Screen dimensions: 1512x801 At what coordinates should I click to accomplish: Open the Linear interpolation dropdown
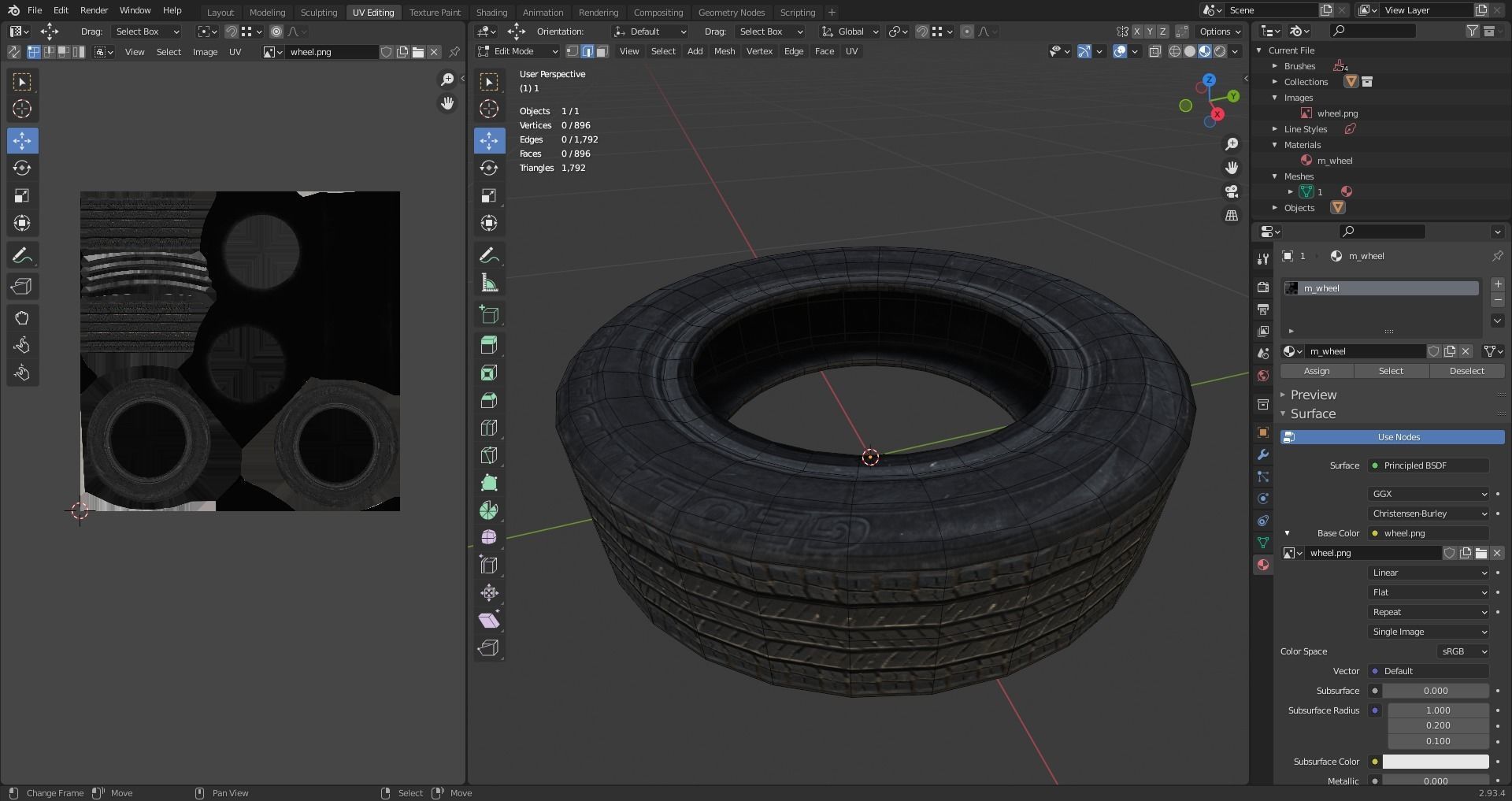(x=1429, y=573)
